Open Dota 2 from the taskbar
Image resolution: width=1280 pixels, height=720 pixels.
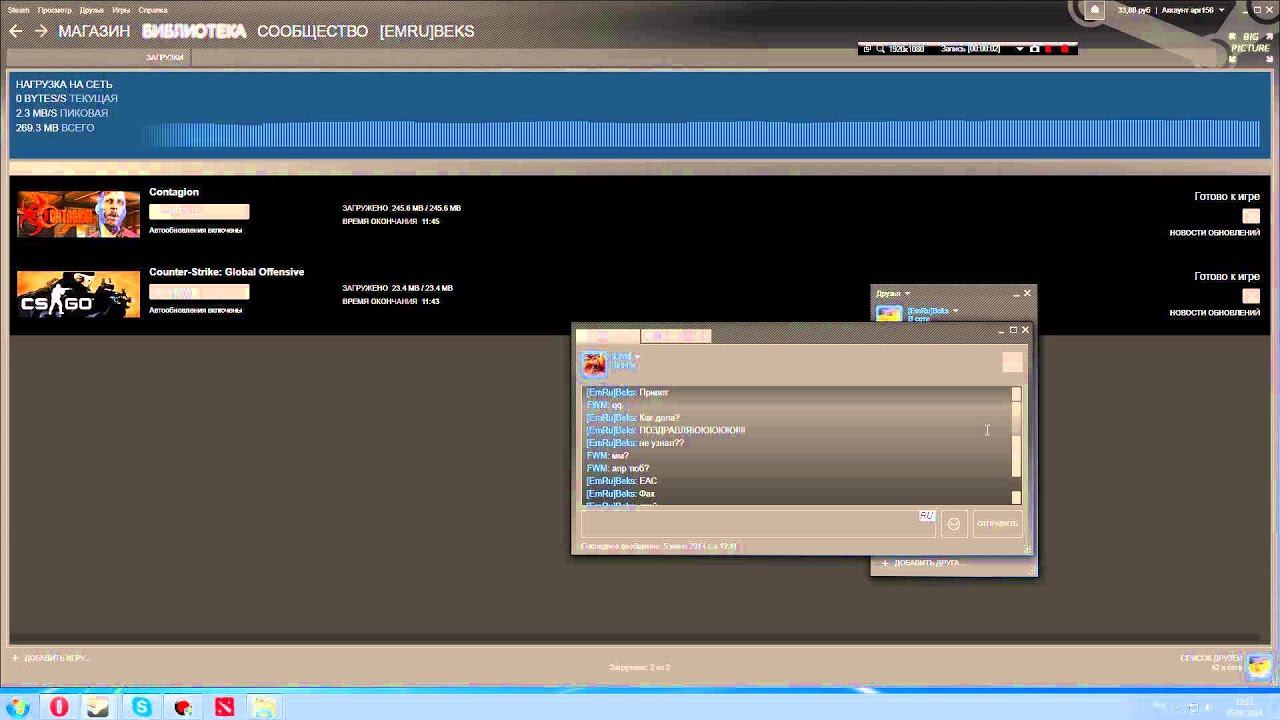coord(224,707)
